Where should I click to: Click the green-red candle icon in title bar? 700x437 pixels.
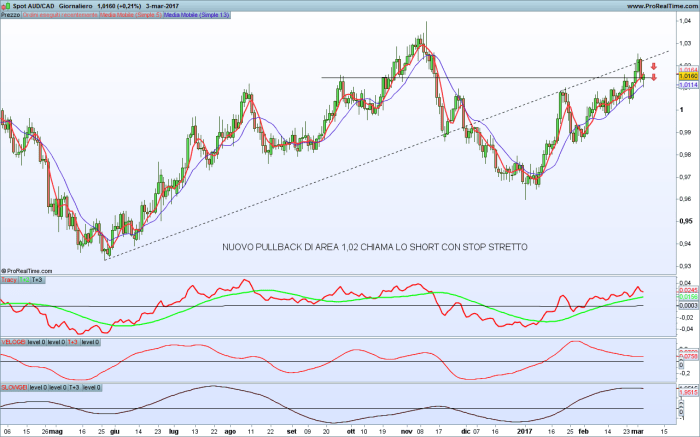click(6, 6)
